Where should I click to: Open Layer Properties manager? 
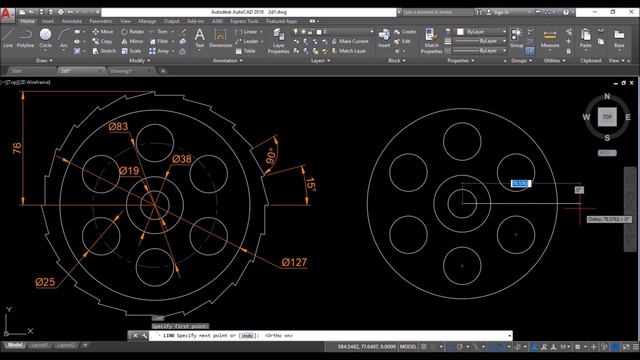pyautogui.click(x=278, y=41)
